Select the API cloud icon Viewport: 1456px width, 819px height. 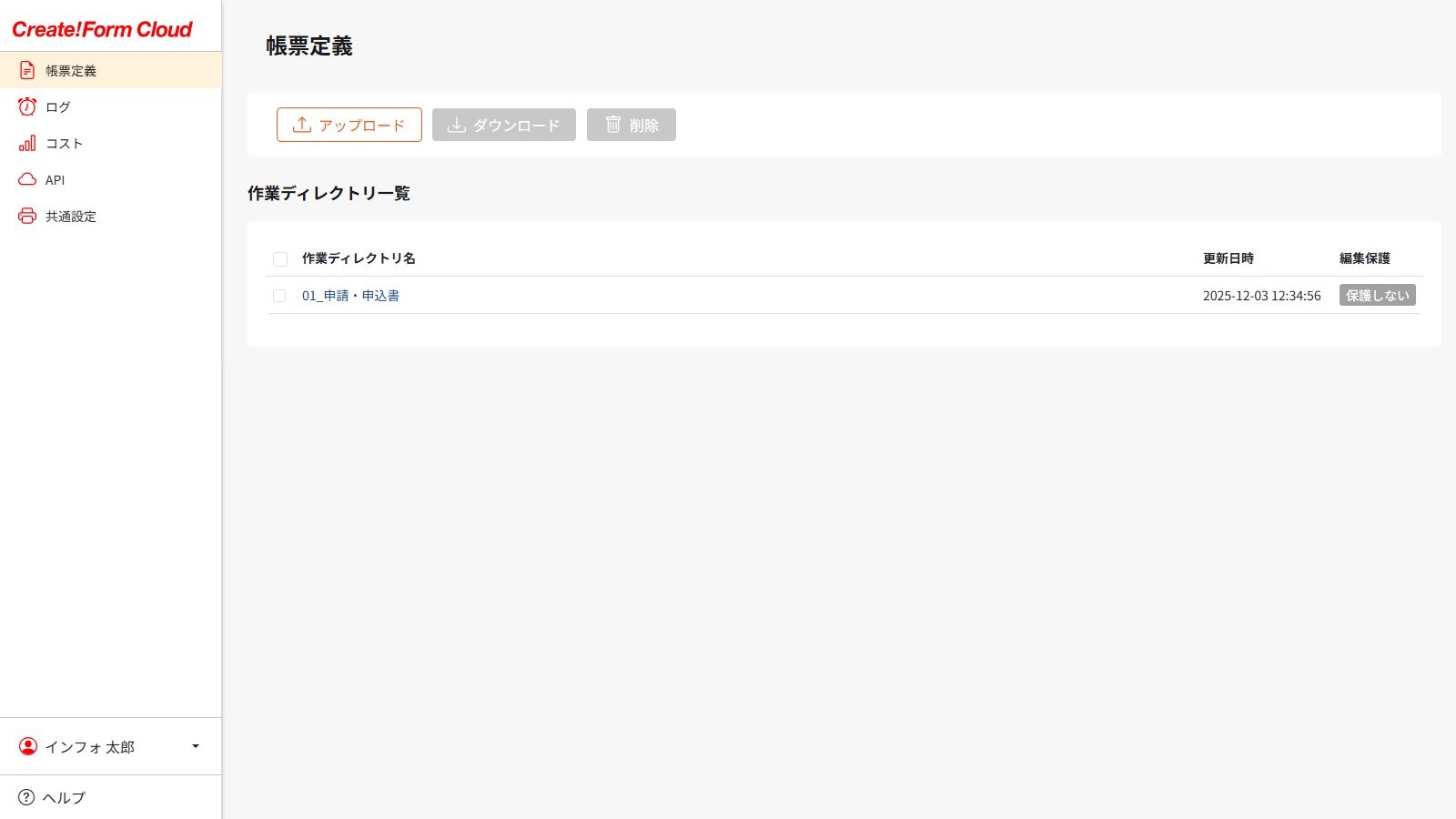coord(27,179)
